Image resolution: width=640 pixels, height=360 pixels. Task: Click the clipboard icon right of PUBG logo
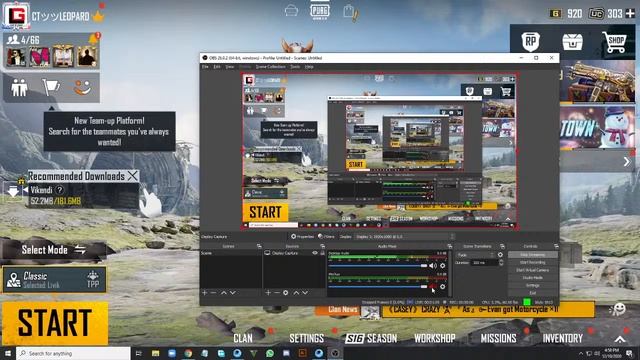click(x=350, y=11)
